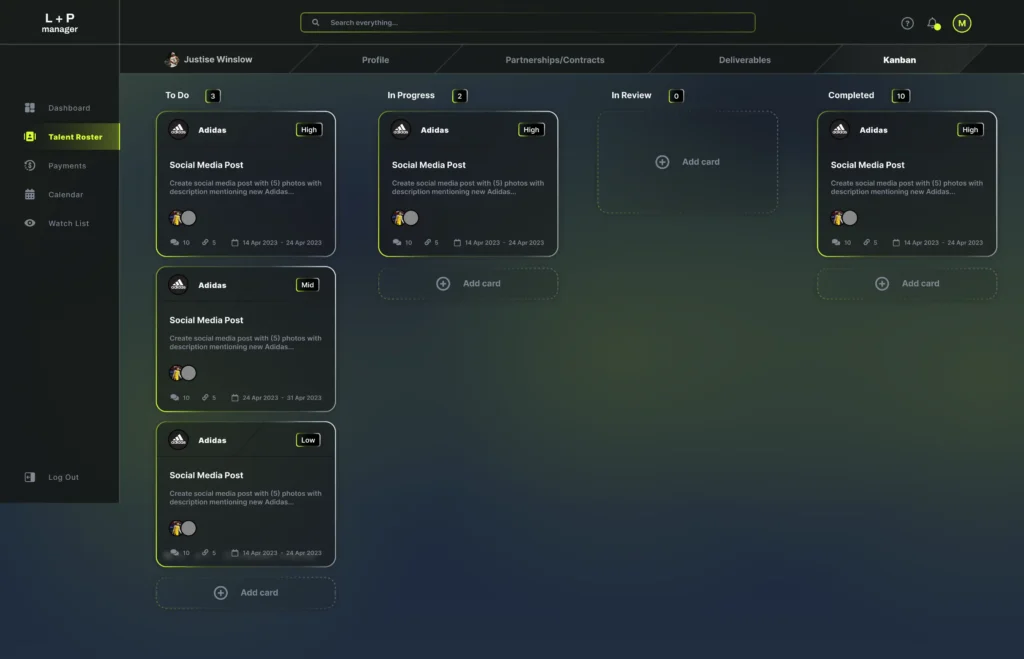Add card in the In Review column
Image resolution: width=1024 pixels, height=659 pixels.
tap(688, 162)
